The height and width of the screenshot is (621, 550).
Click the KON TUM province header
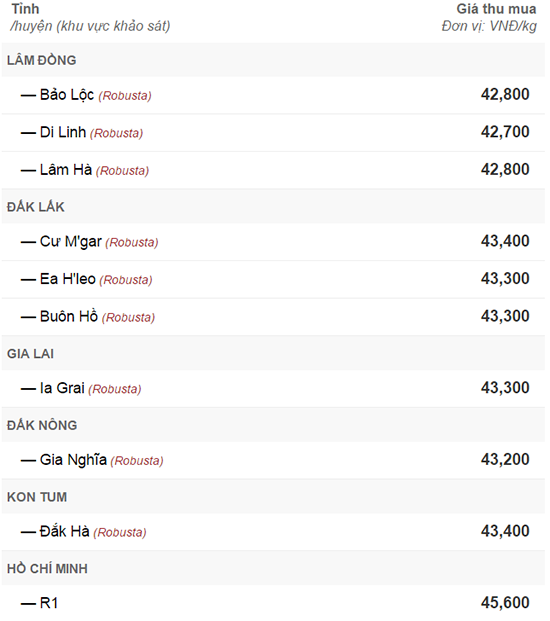37,497
